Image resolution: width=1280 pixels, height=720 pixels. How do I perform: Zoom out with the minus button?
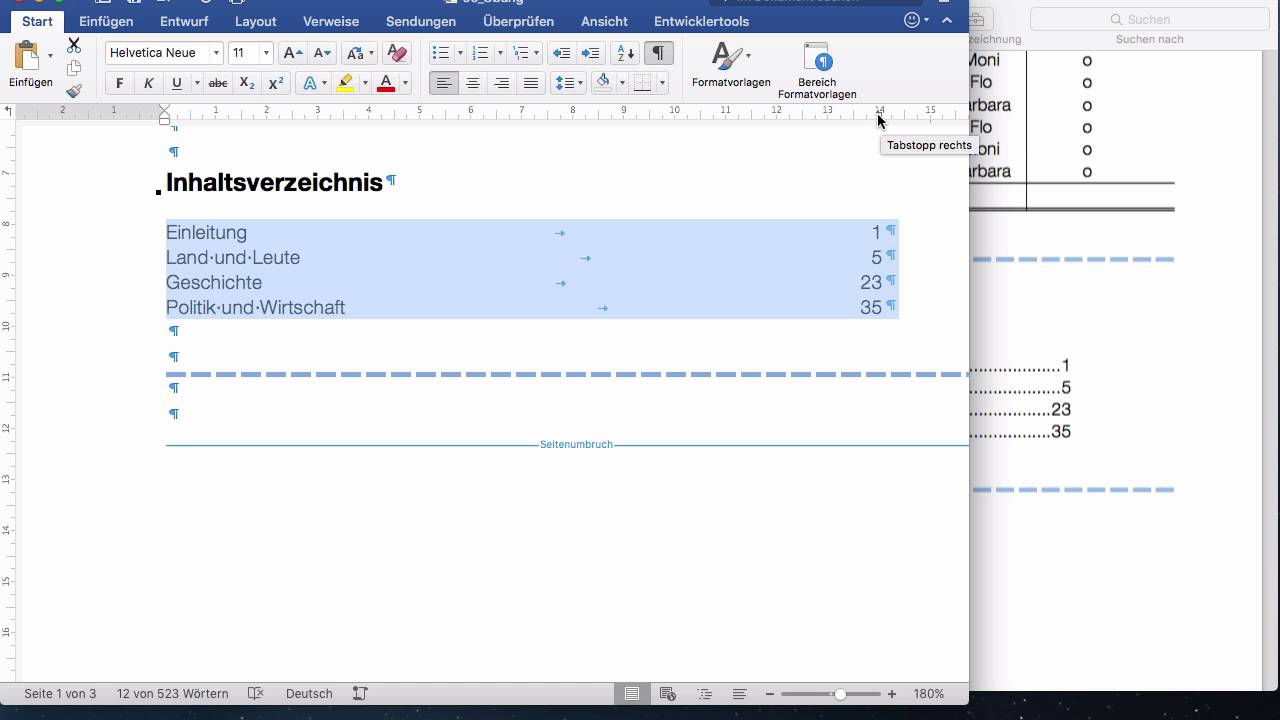(770, 694)
